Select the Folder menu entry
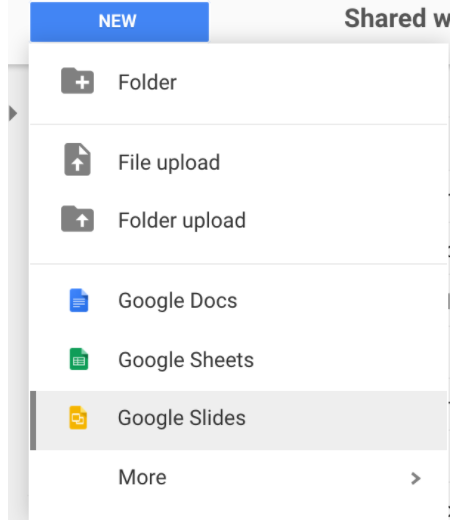454x522 pixels. coord(238,82)
